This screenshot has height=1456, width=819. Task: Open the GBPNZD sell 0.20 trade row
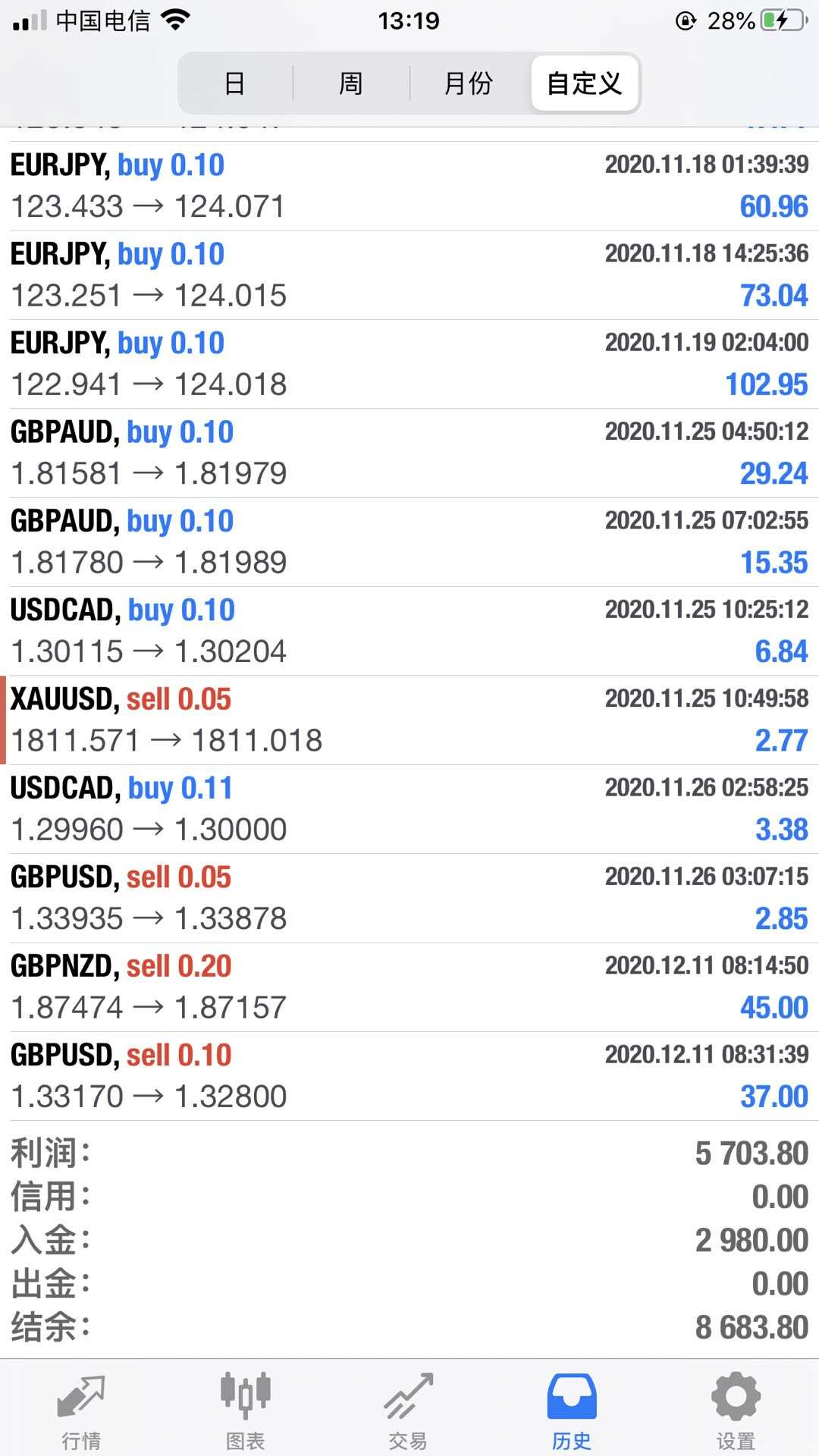[409, 987]
